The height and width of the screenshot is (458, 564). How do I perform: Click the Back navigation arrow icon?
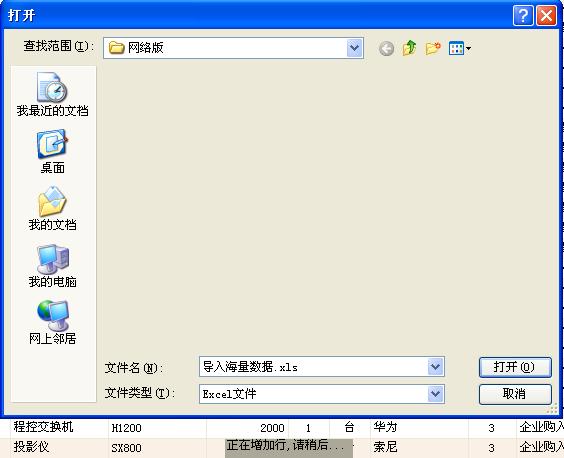point(386,48)
